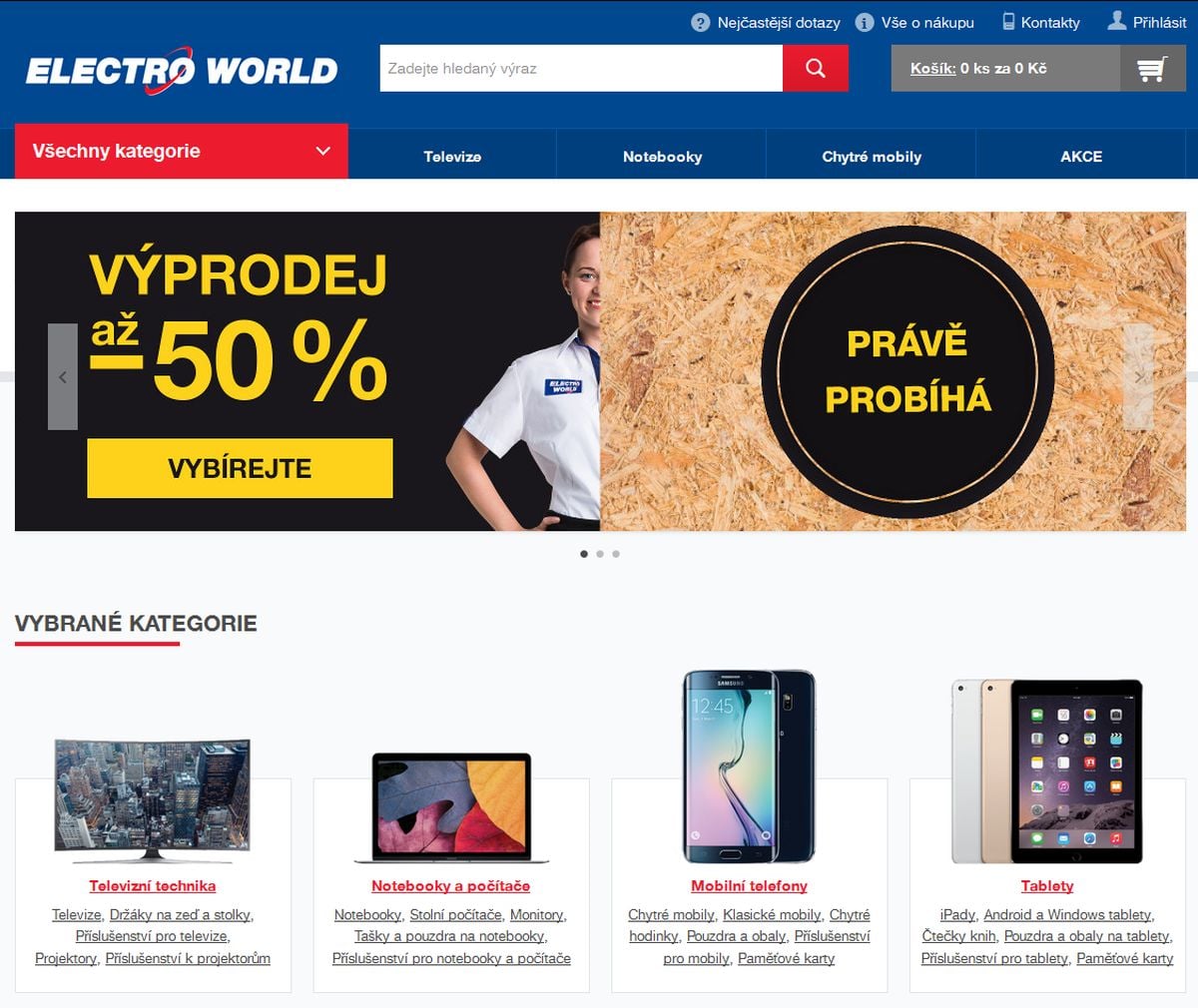Click the yellow VYBÍREJTE button
The image size is (1198, 1008).
tap(240, 468)
